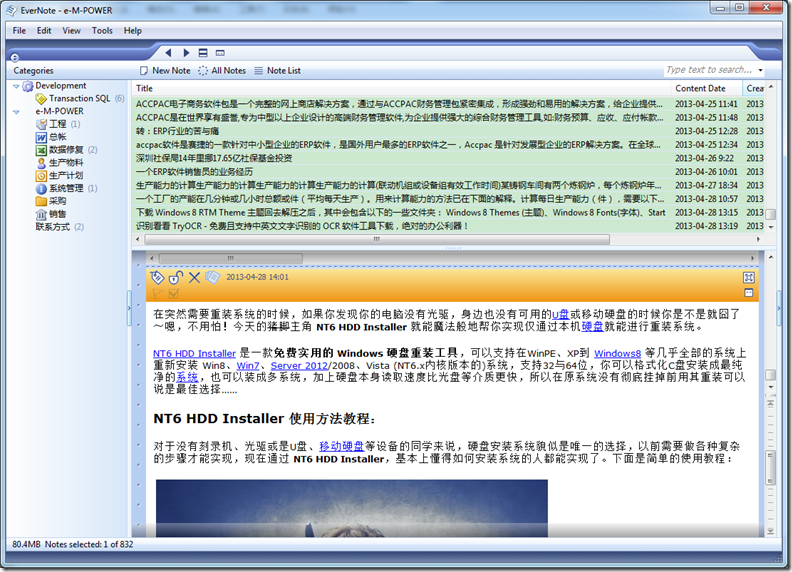
Task: Follow the Windows8 link
Action: (617, 353)
